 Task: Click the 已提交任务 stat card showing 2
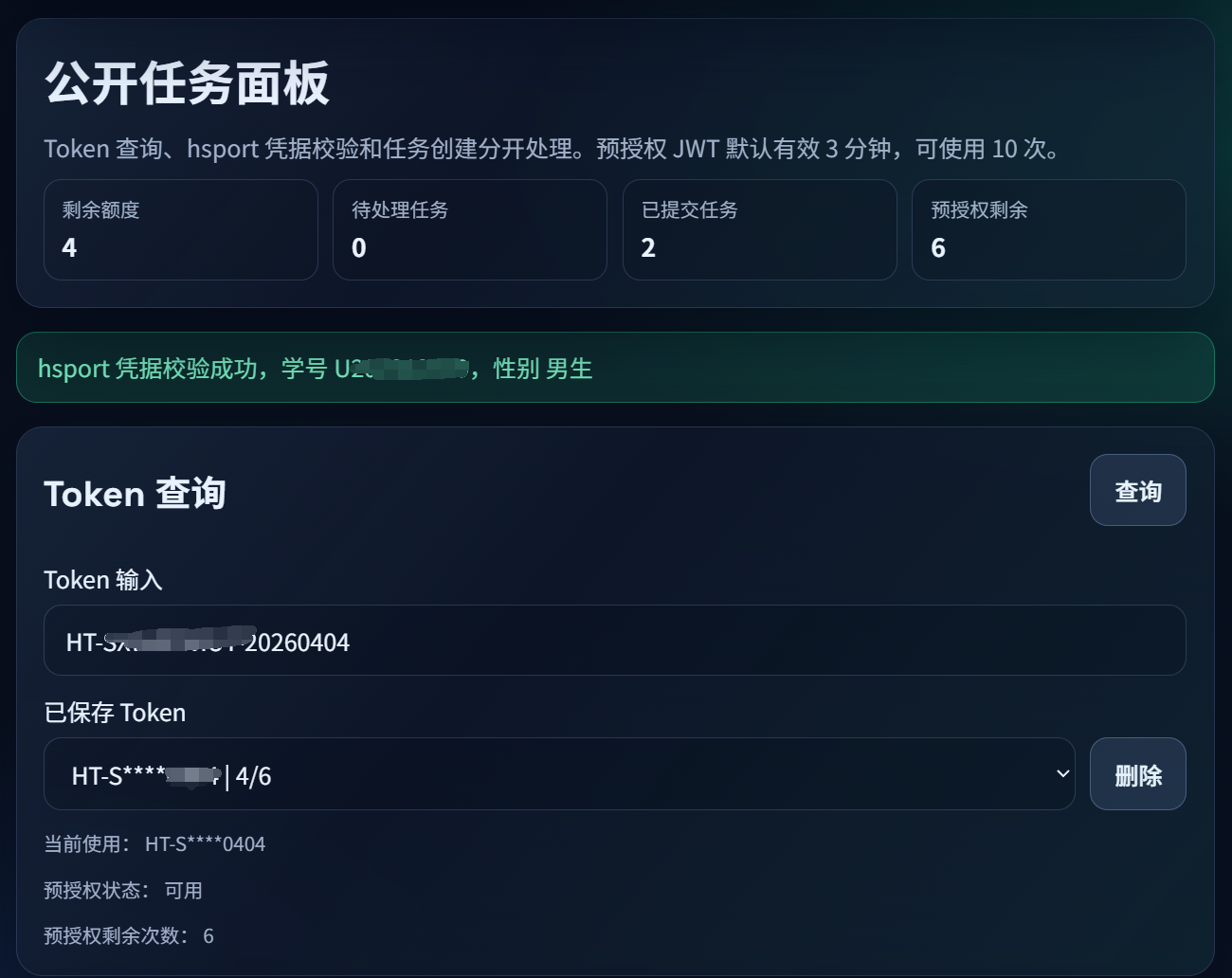(759, 229)
